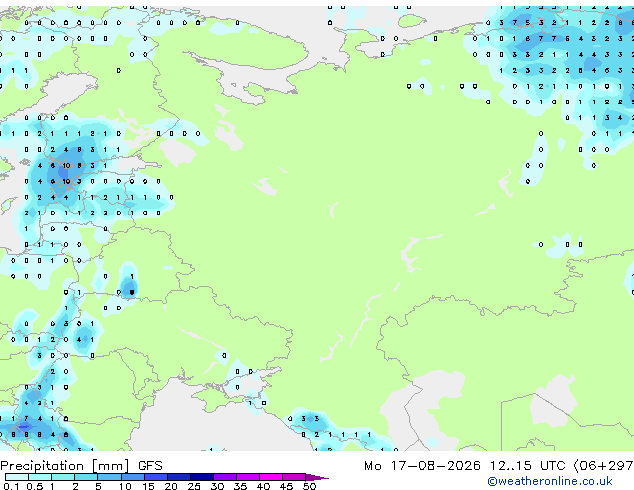Click the Mo 17-08-2026 forecast date text
This screenshot has height=490, width=634.
[423, 466]
